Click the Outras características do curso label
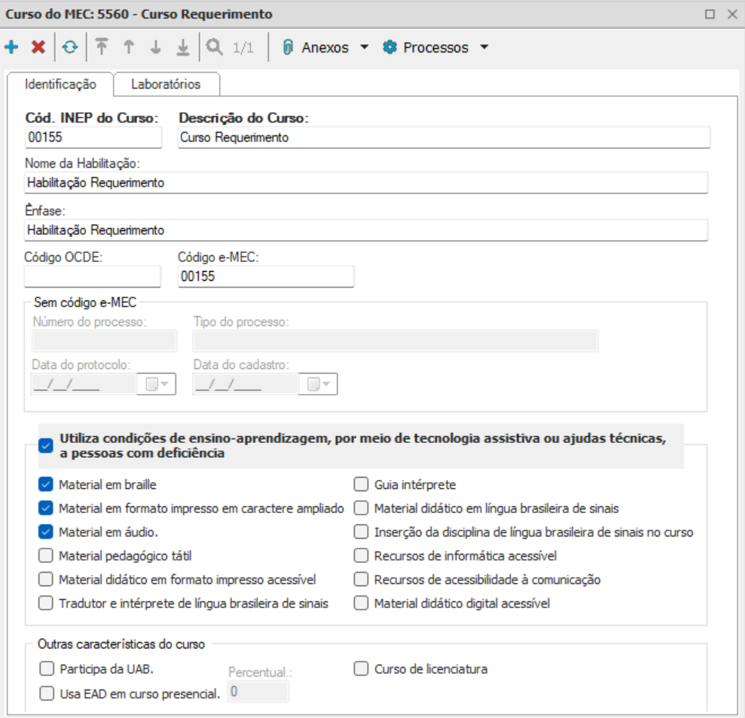The image size is (745, 718). 121,644
